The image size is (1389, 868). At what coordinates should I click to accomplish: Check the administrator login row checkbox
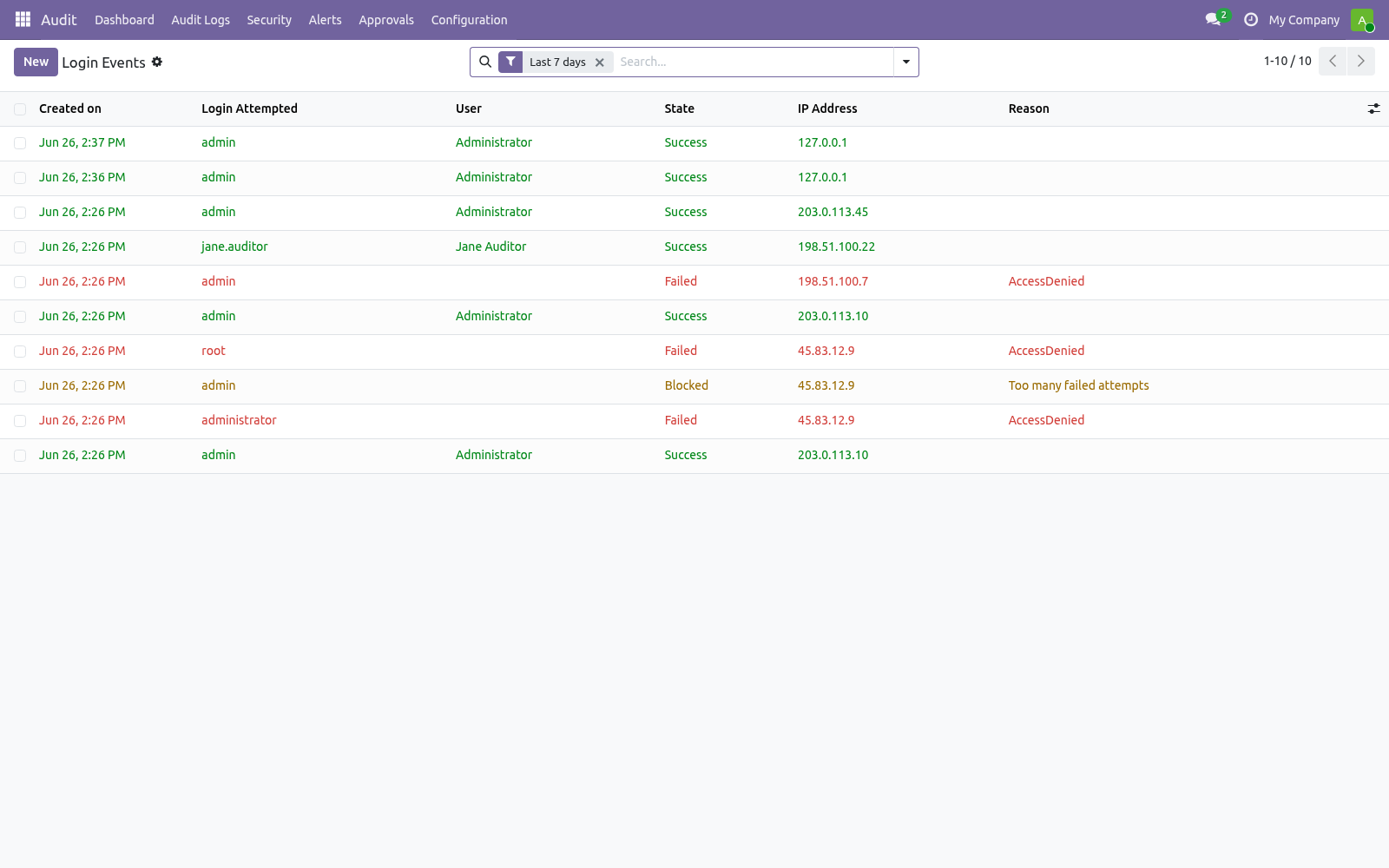pos(20,421)
